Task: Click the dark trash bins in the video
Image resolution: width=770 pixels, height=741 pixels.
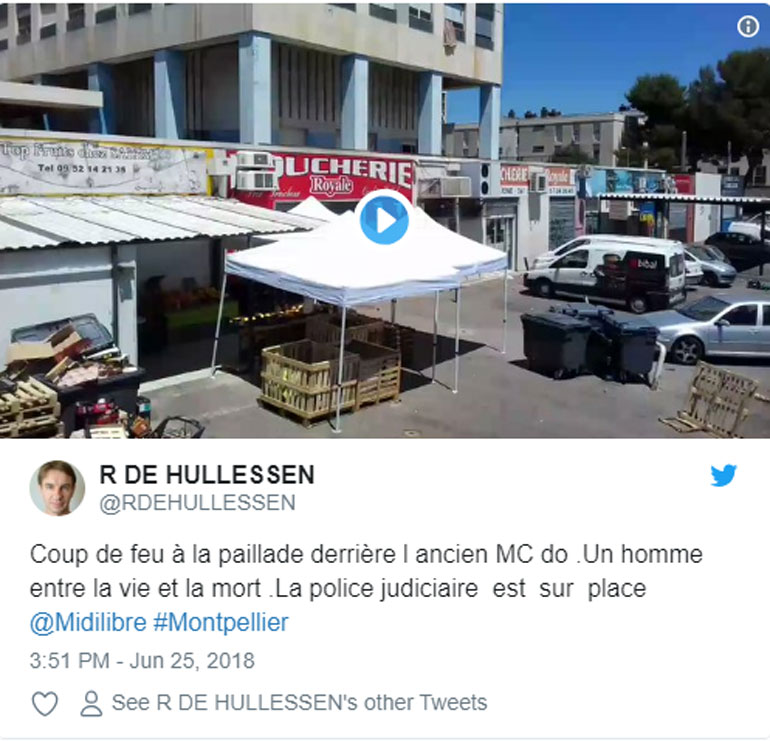Action: tap(591, 345)
